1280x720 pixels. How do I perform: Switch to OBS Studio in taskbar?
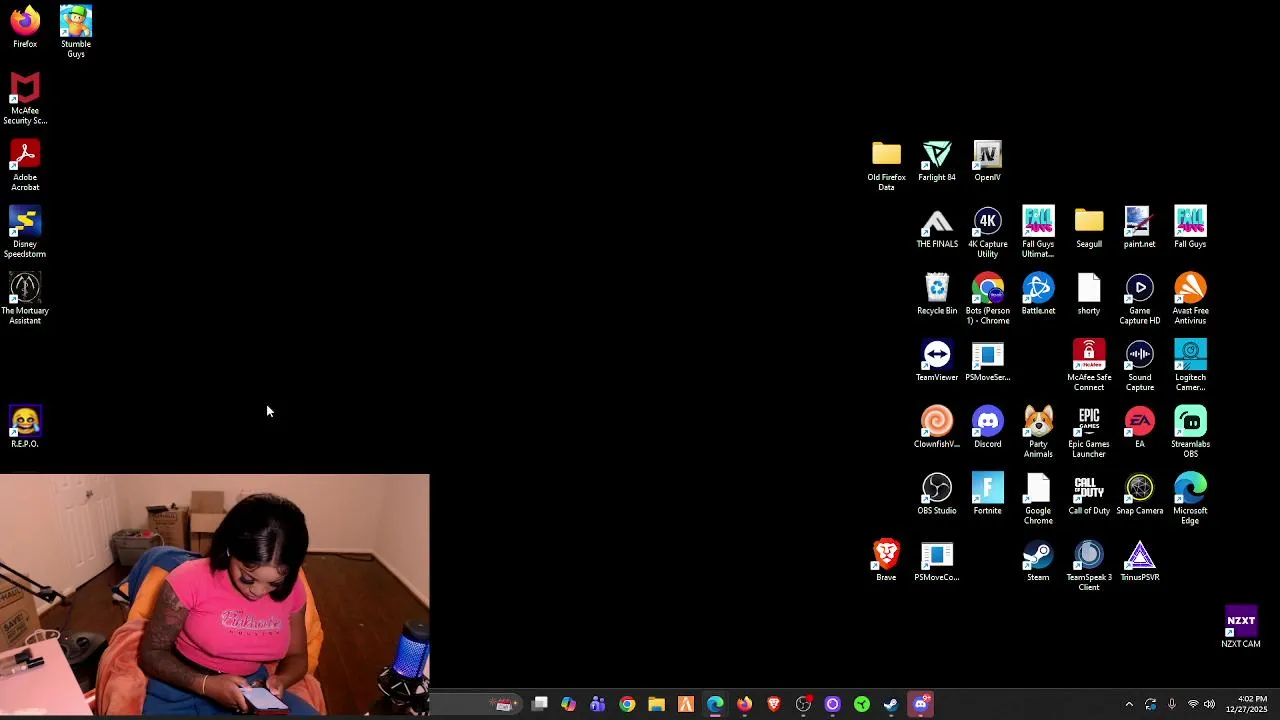[x=803, y=704]
